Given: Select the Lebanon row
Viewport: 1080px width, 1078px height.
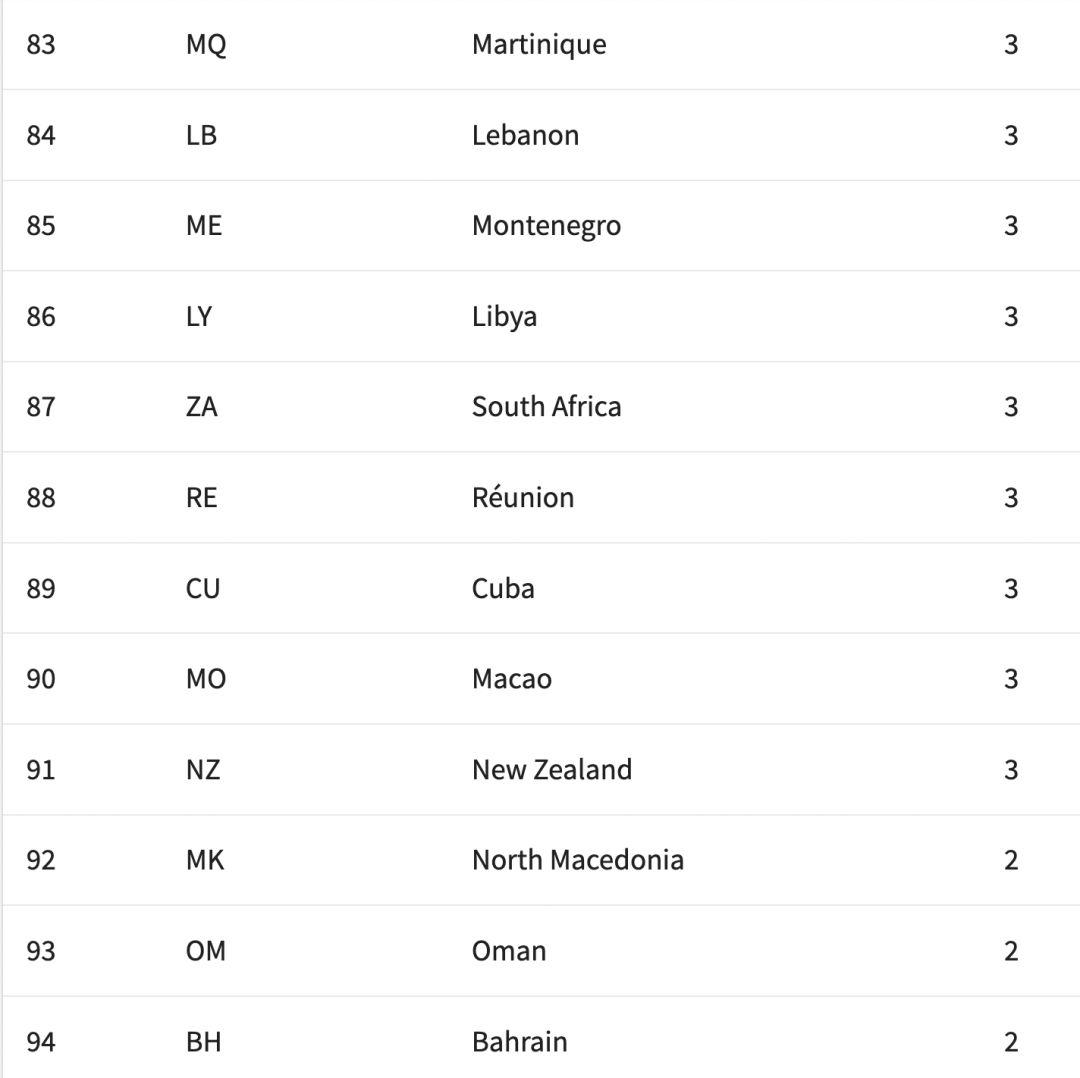Looking at the screenshot, I should (x=541, y=135).
